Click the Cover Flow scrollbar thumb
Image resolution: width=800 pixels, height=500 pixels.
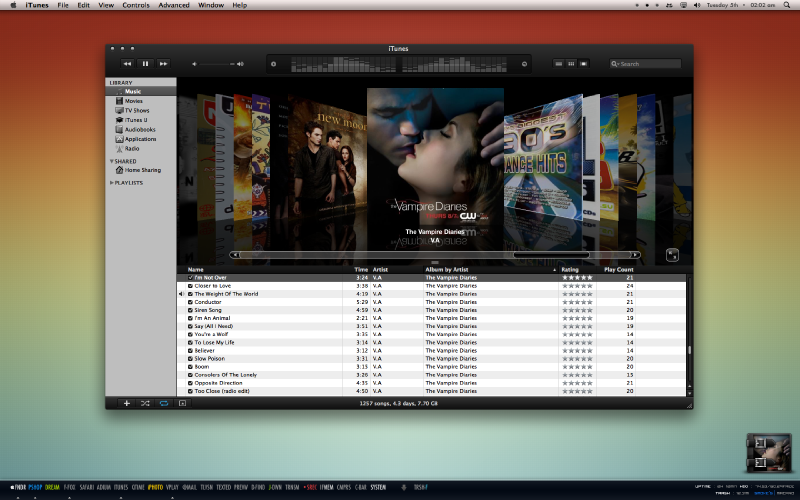point(551,255)
